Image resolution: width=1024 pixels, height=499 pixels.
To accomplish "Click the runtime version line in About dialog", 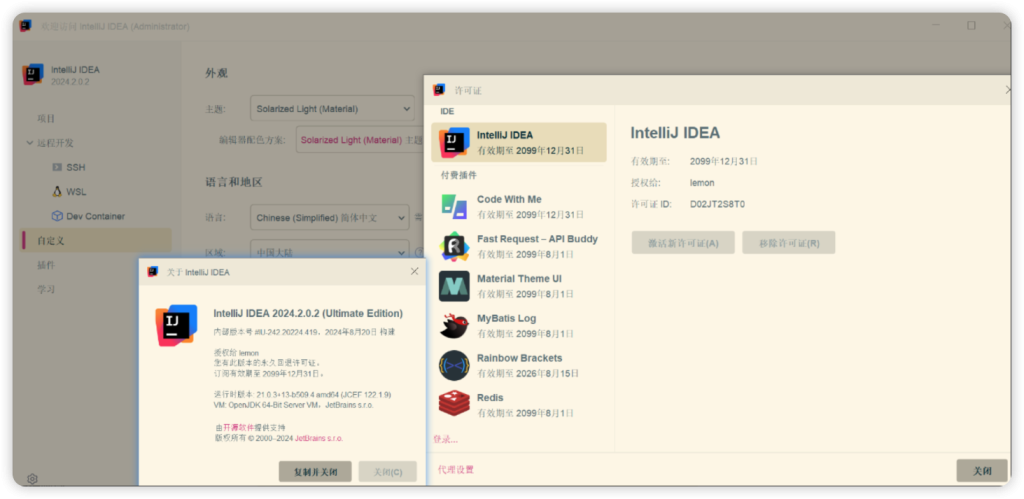I will point(302,394).
